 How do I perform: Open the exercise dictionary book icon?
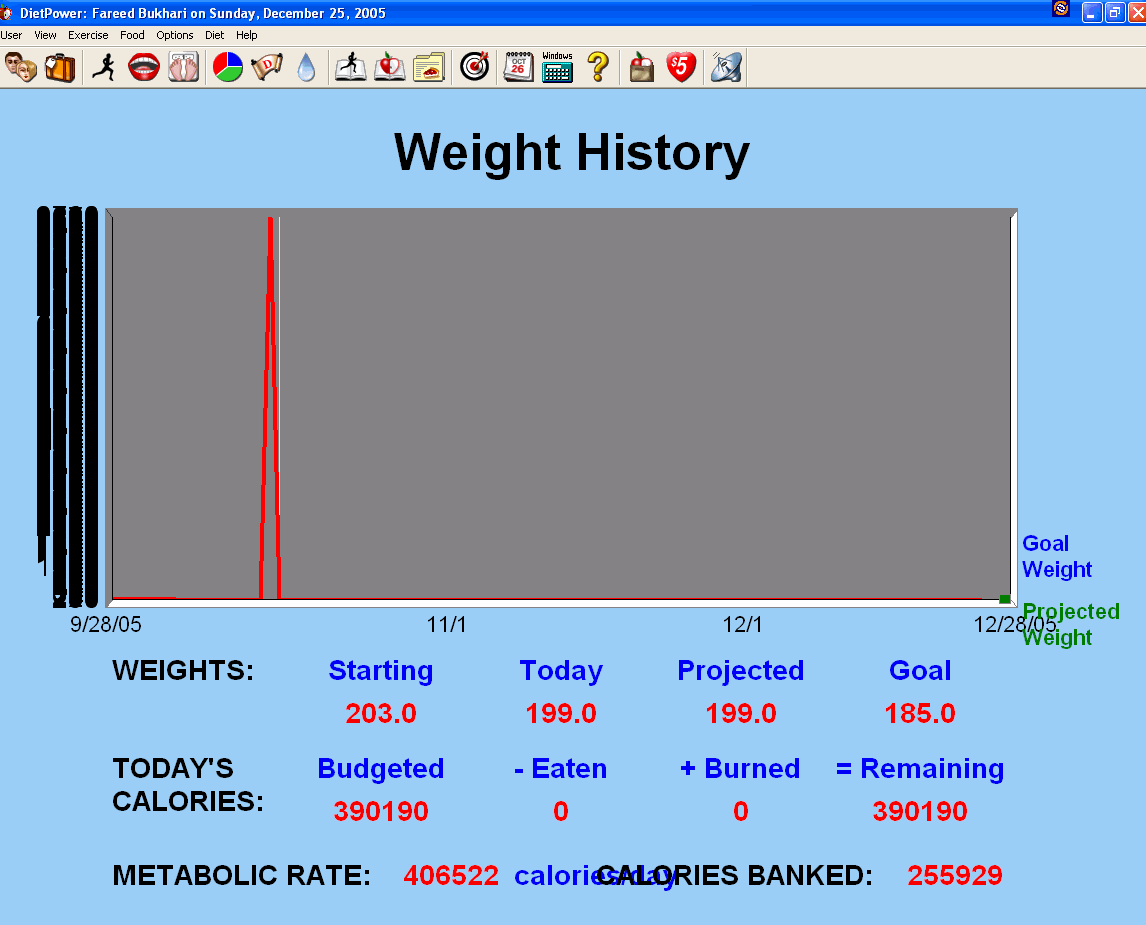tap(351, 67)
